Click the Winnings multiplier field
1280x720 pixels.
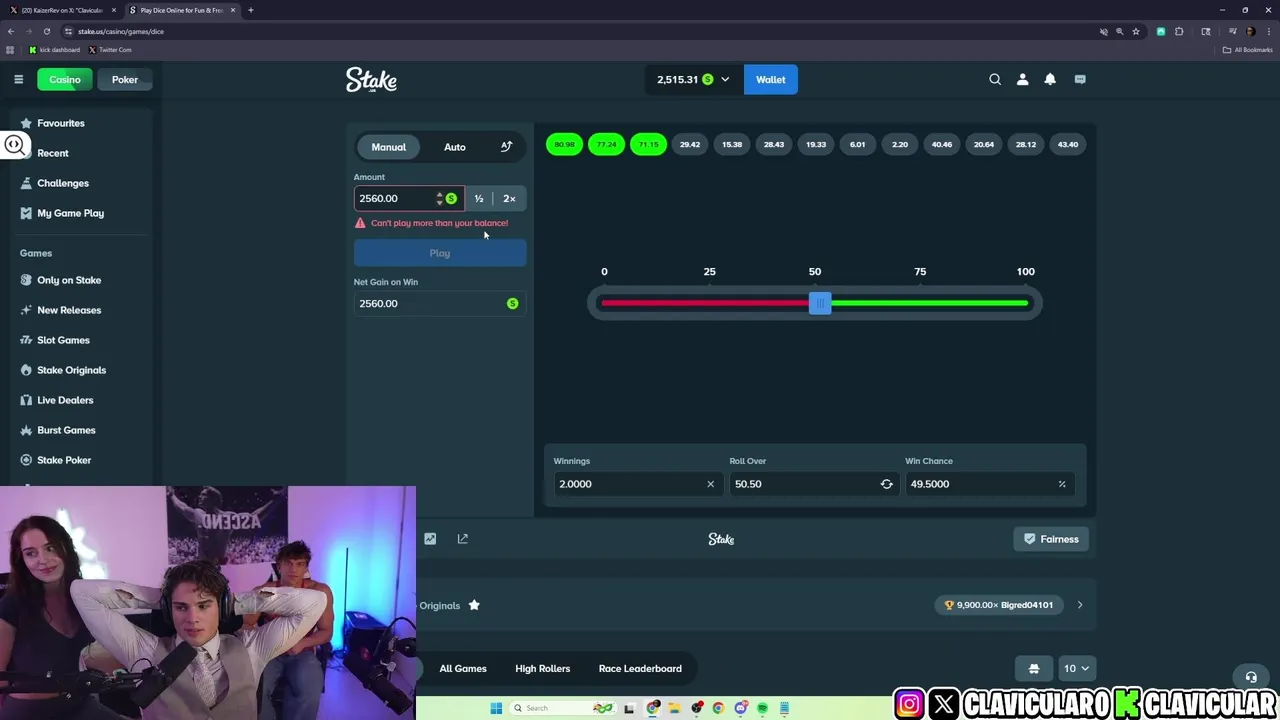(637, 484)
